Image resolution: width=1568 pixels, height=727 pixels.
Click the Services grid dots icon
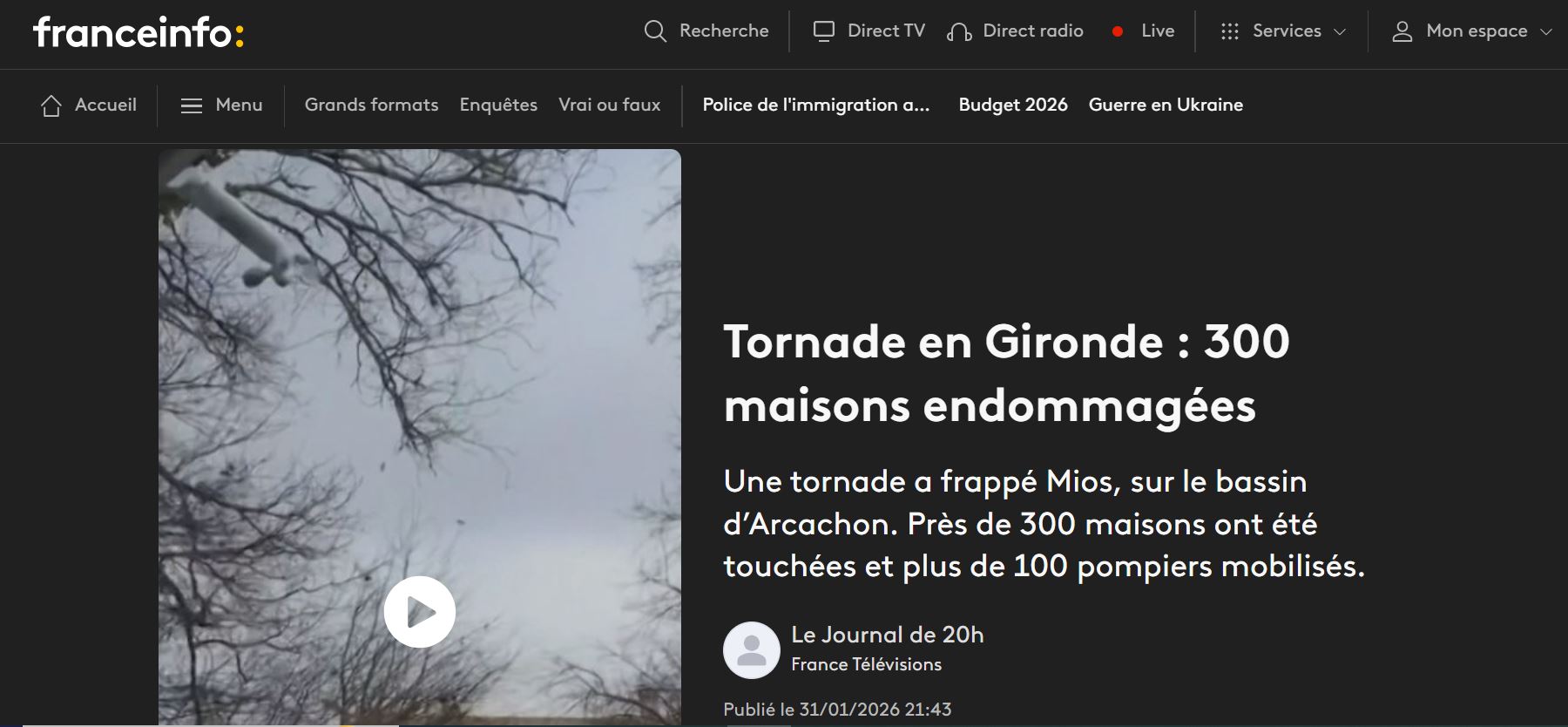[x=1229, y=31]
